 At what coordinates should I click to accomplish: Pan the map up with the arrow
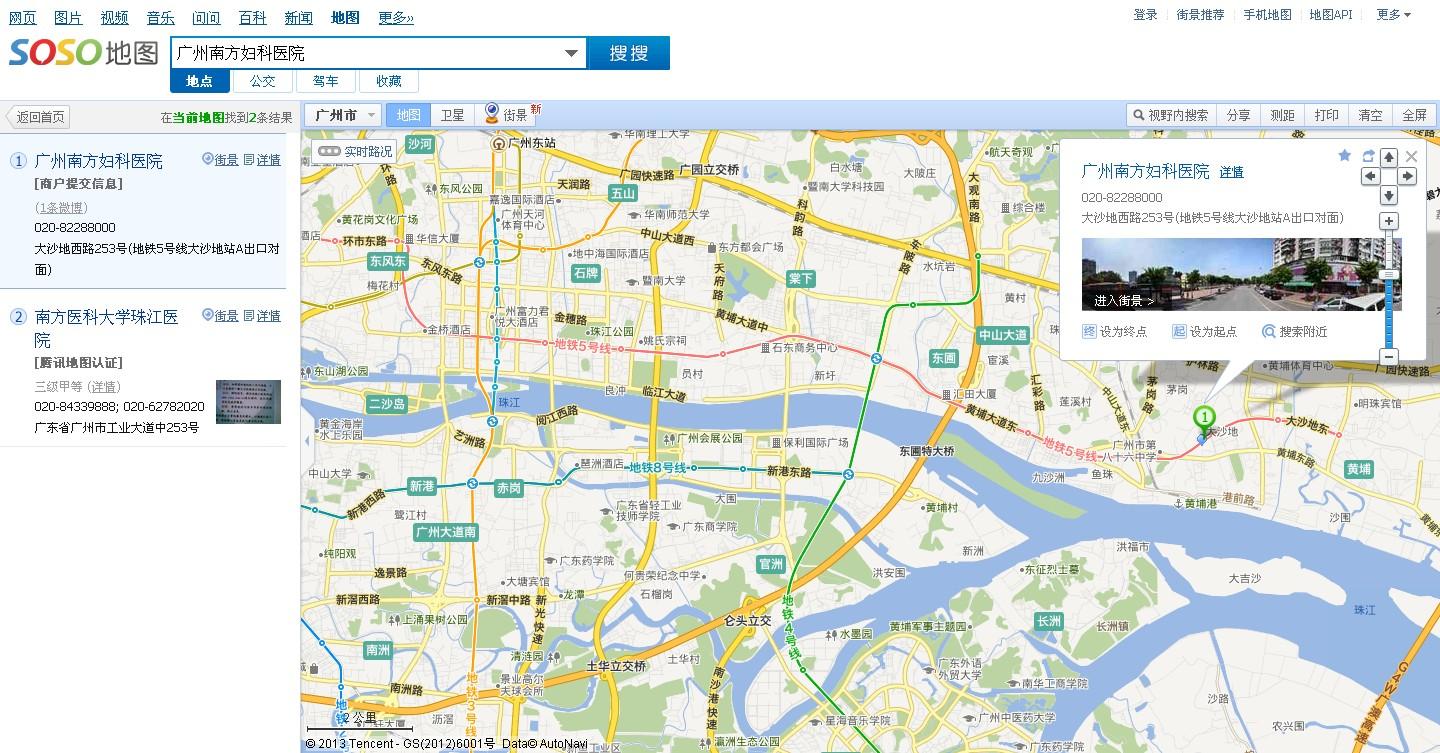[1389, 157]
